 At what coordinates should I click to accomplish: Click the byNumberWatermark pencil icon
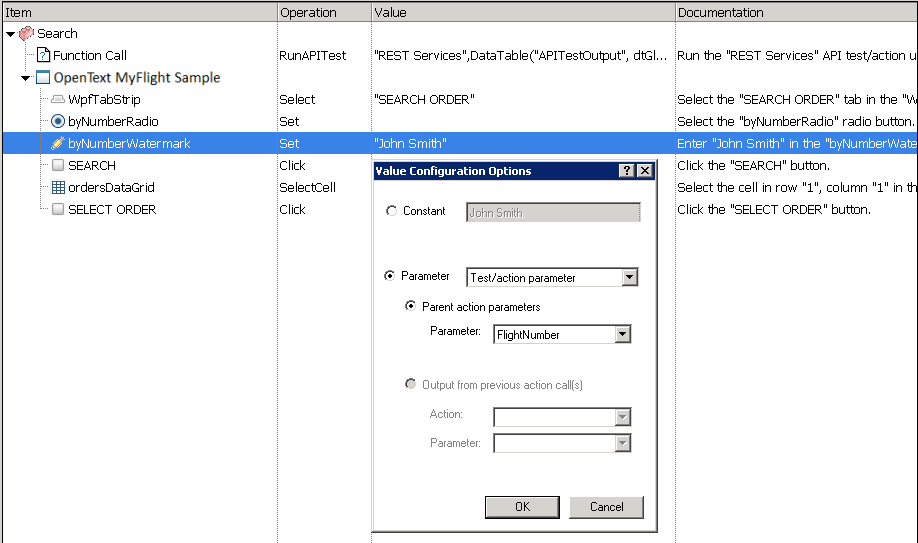pos(58,144)
